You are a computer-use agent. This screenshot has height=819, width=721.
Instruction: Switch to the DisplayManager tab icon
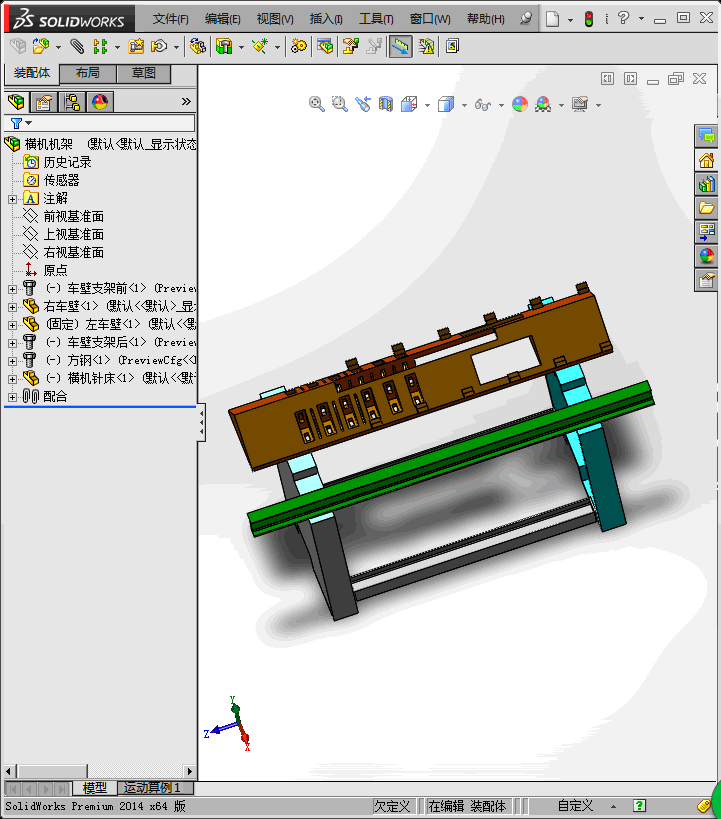pos(100,102)
